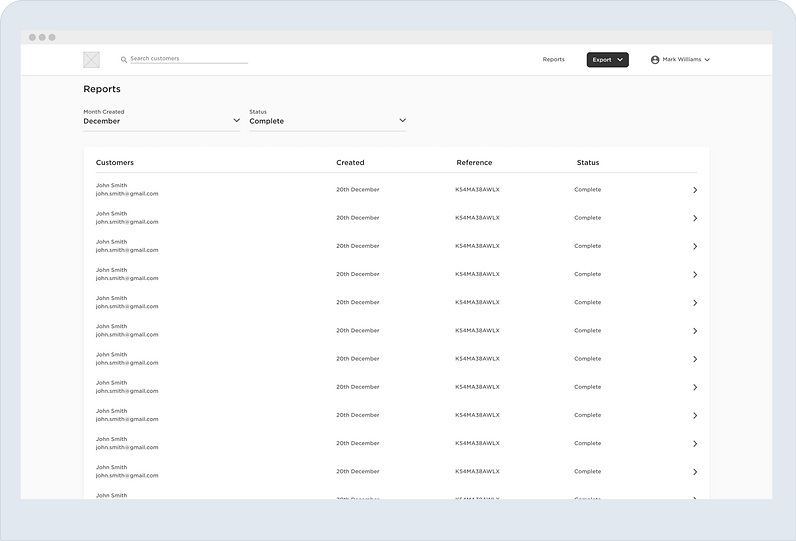Click the Status column header in table
Image resolution: width=796 pixels, height=541 pixels.
pos(588,162)
